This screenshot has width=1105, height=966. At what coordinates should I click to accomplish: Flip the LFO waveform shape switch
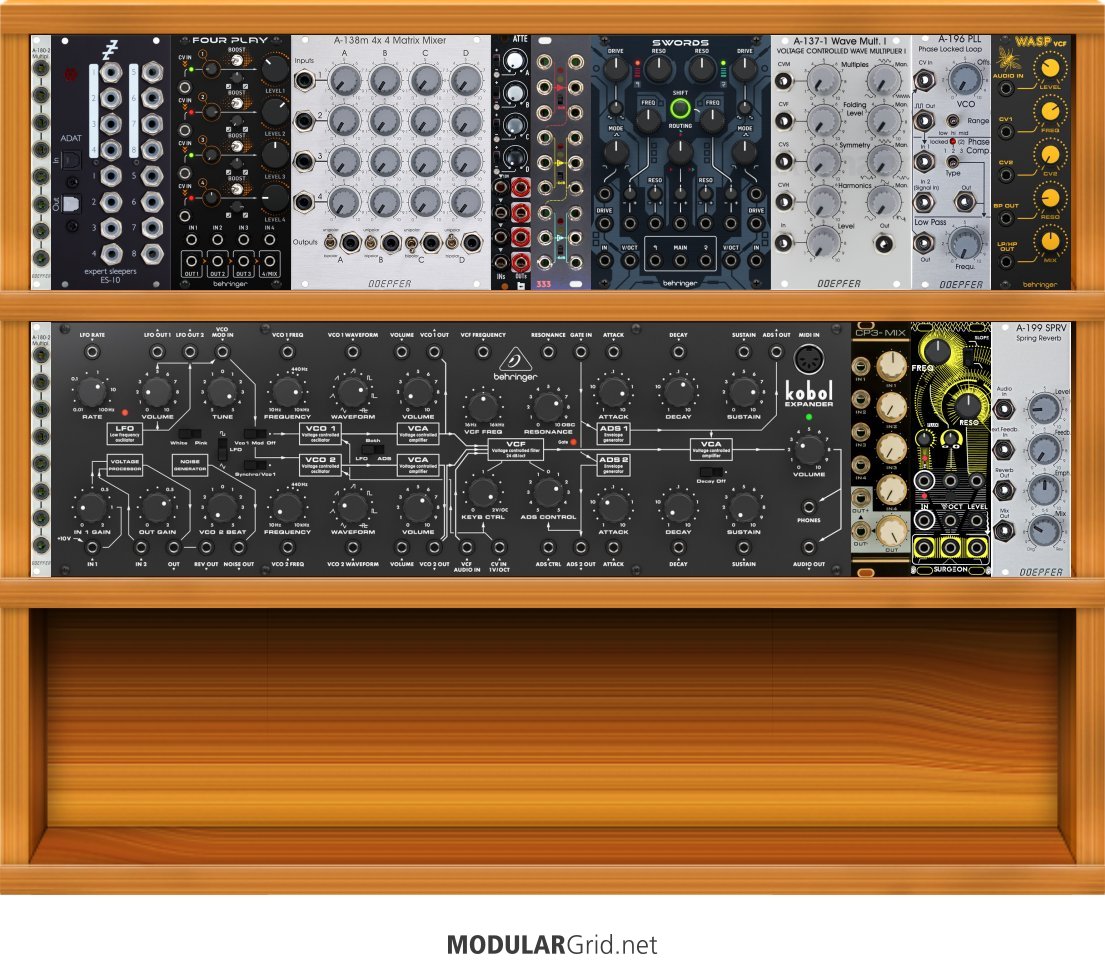click(x=223, y=449)
